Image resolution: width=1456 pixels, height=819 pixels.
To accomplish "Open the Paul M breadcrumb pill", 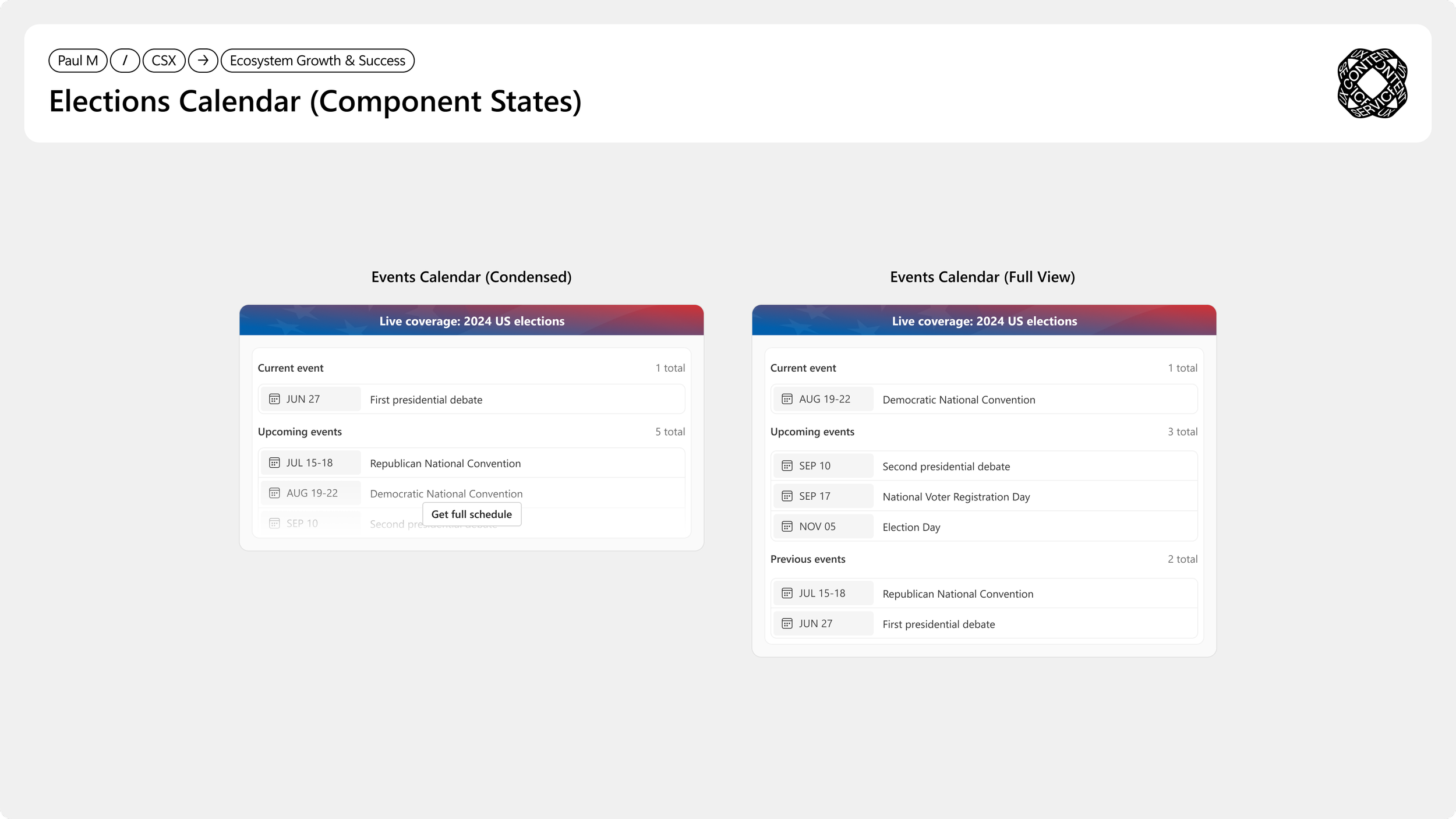I will tap(77, 61).
